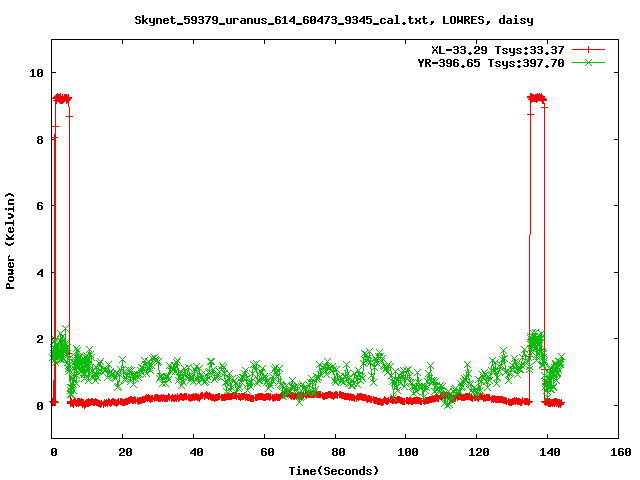The height and width of the screenshot is (480, 640).
Task: Click the x-axis tick label 40
Action: [196, 452]
